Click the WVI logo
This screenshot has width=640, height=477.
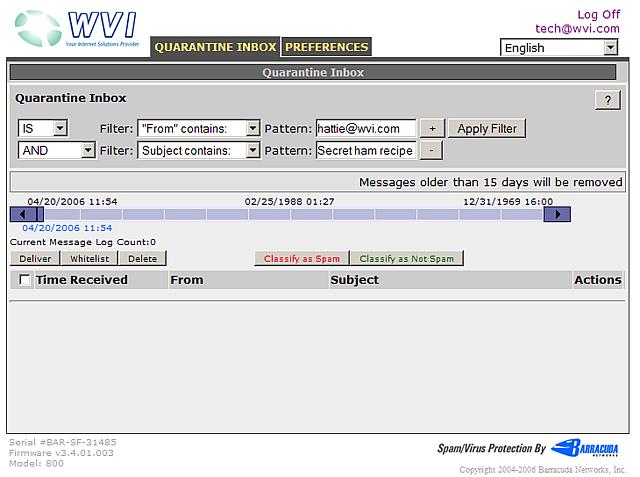78,29
